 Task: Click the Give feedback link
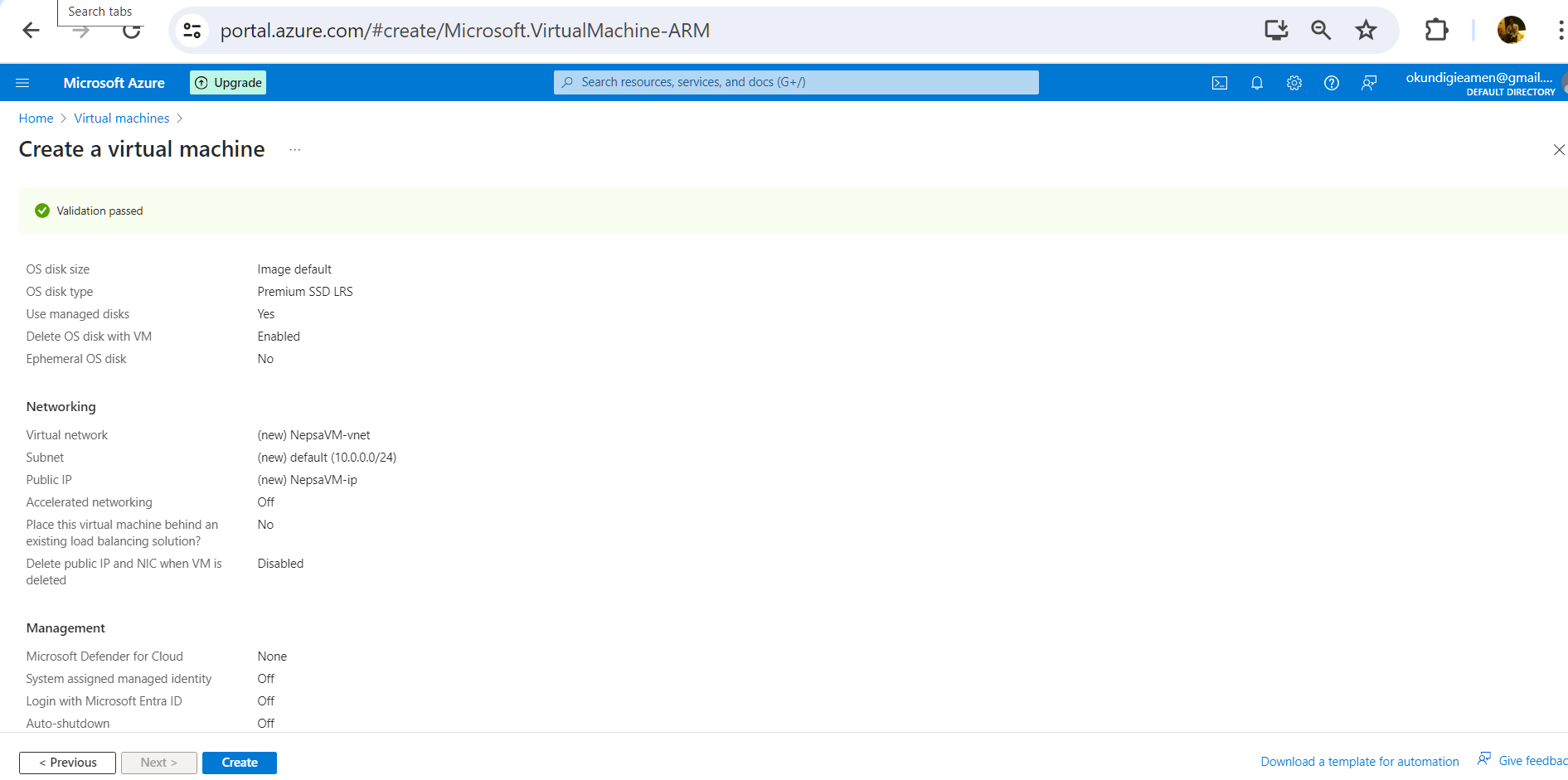click(x=1524, y=761)
